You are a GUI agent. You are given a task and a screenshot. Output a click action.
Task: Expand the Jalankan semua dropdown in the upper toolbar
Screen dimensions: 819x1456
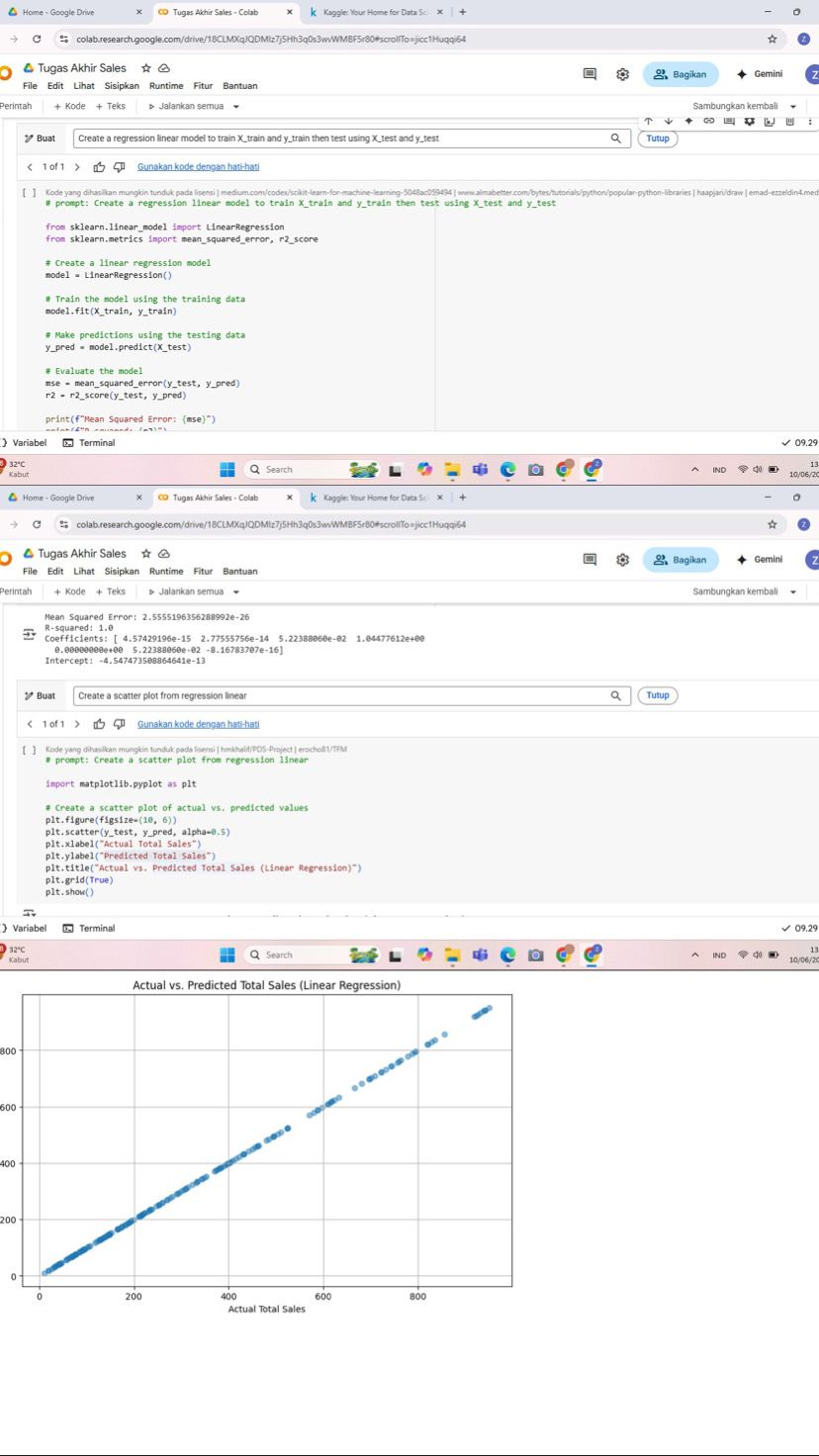pos(235,106)
